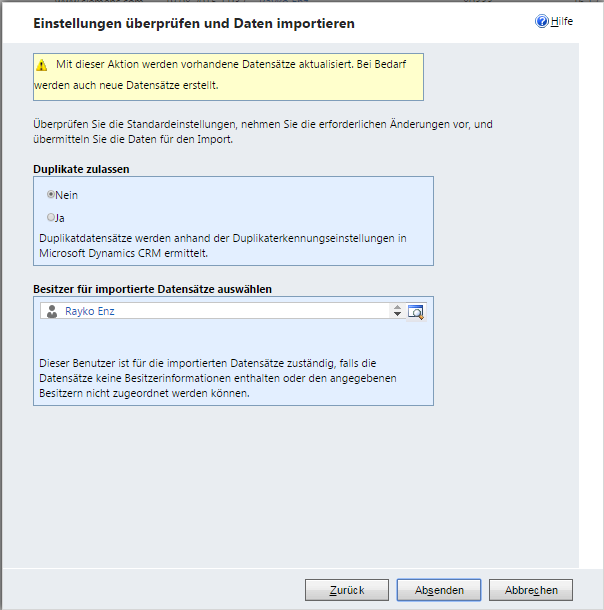
Task: Click the yellow warning triangle icon
Action: (x=42, y=65)
